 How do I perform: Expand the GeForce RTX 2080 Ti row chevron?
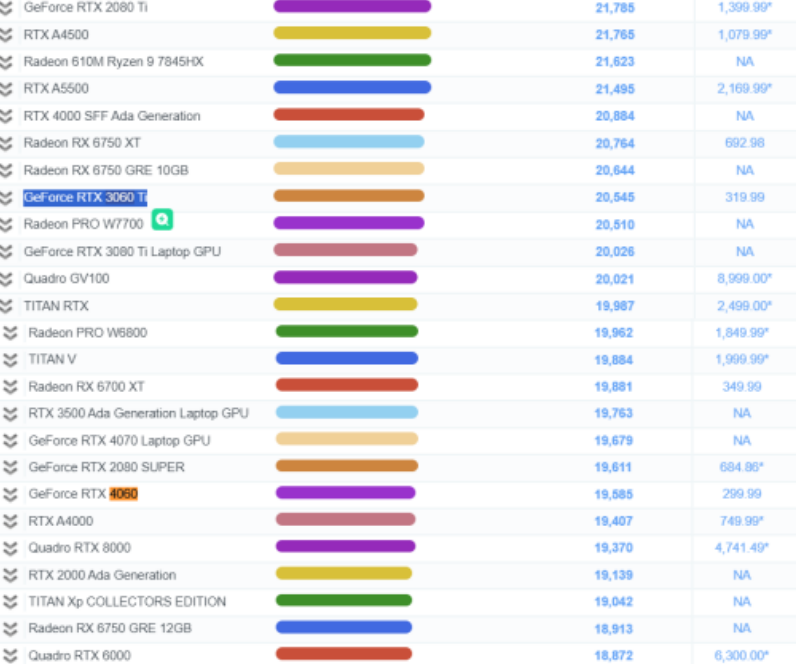pos(6,8)
